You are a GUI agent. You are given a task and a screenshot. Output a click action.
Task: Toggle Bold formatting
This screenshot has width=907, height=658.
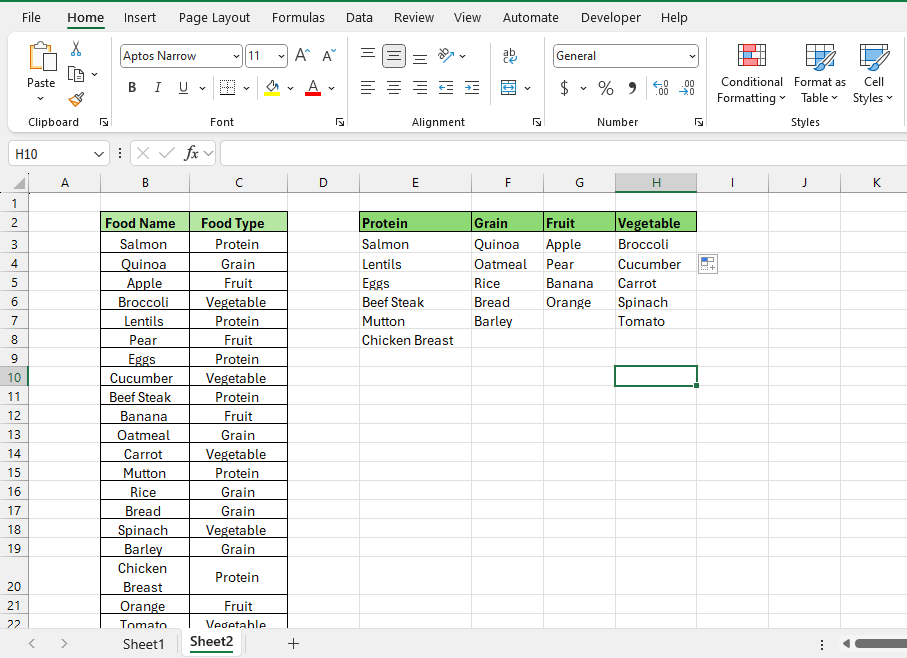[x=132, y=88]
